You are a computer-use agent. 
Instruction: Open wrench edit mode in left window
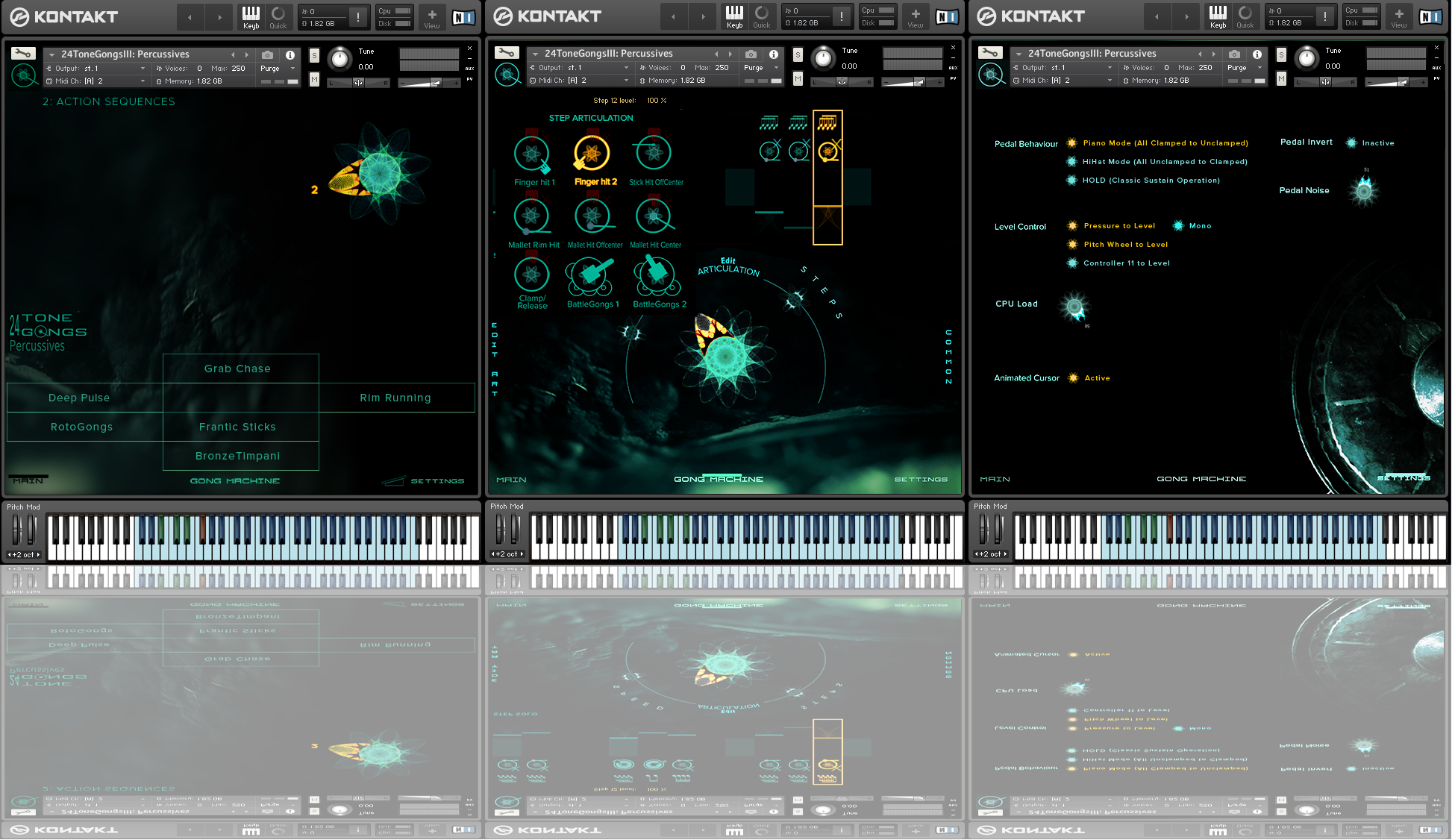[x=23, y=54]
